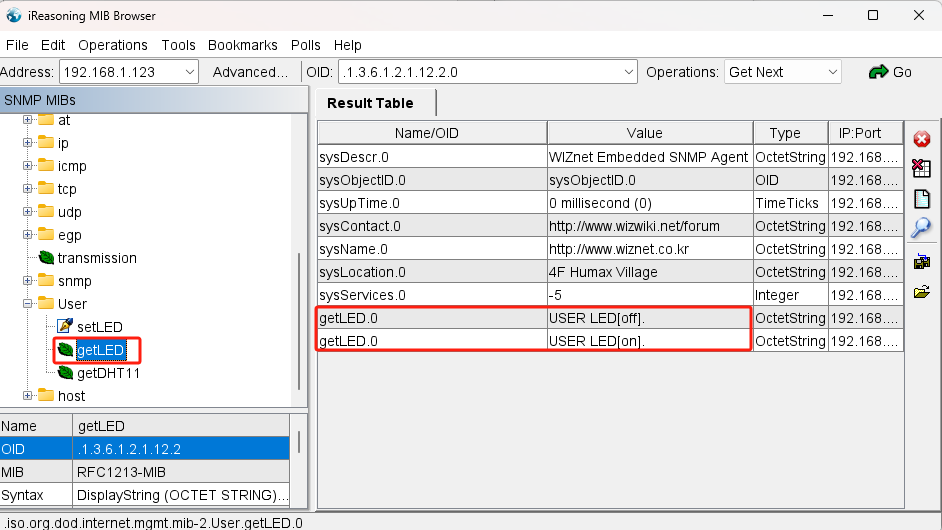Click the red stop icon in result toolbar

pyautogui.click(x=922, y=139)
